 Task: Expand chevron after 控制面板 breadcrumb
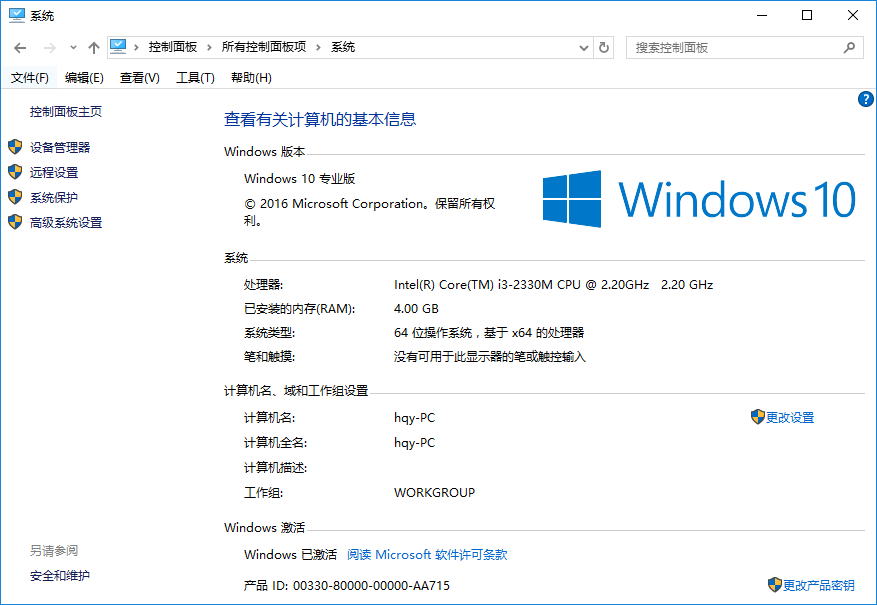tap(209, 48)
